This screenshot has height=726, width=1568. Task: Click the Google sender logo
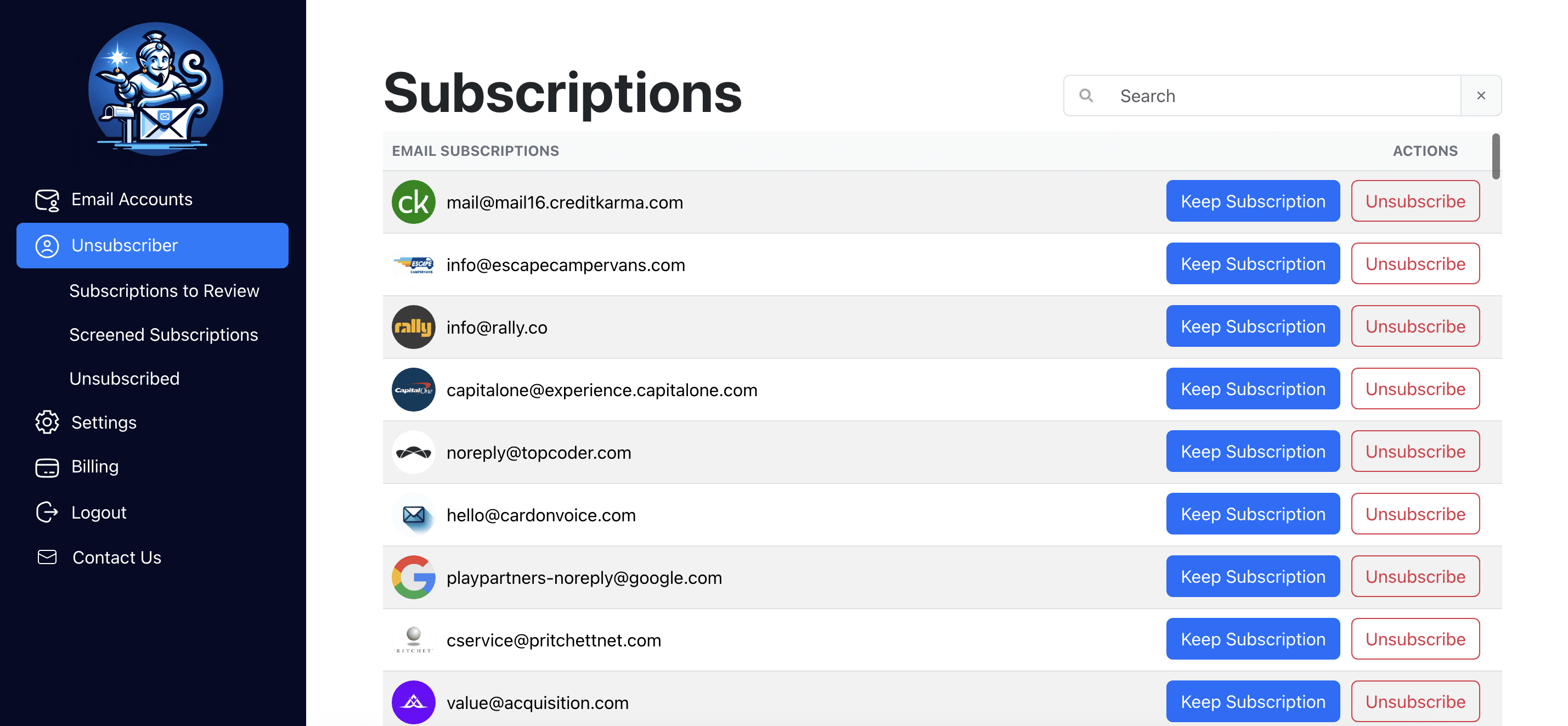point(413,577)
